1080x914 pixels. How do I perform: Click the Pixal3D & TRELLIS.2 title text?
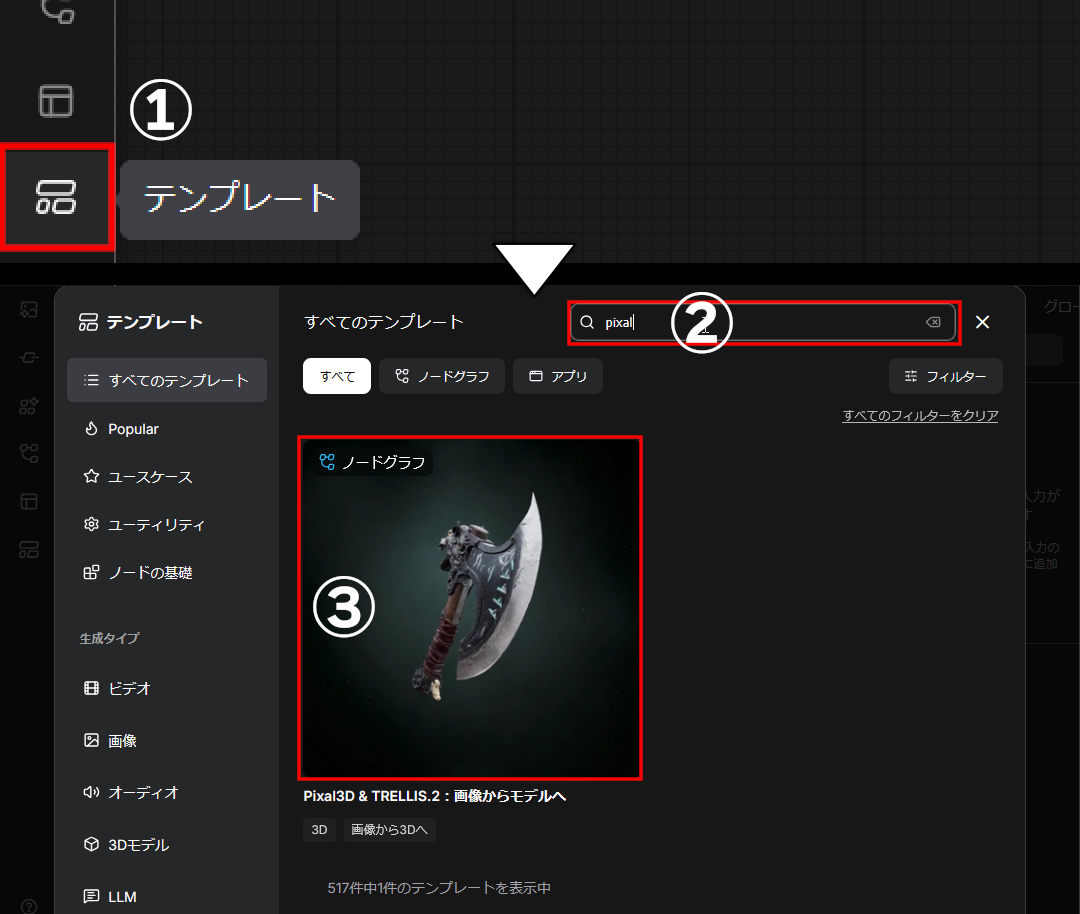(x=435, y=796)
